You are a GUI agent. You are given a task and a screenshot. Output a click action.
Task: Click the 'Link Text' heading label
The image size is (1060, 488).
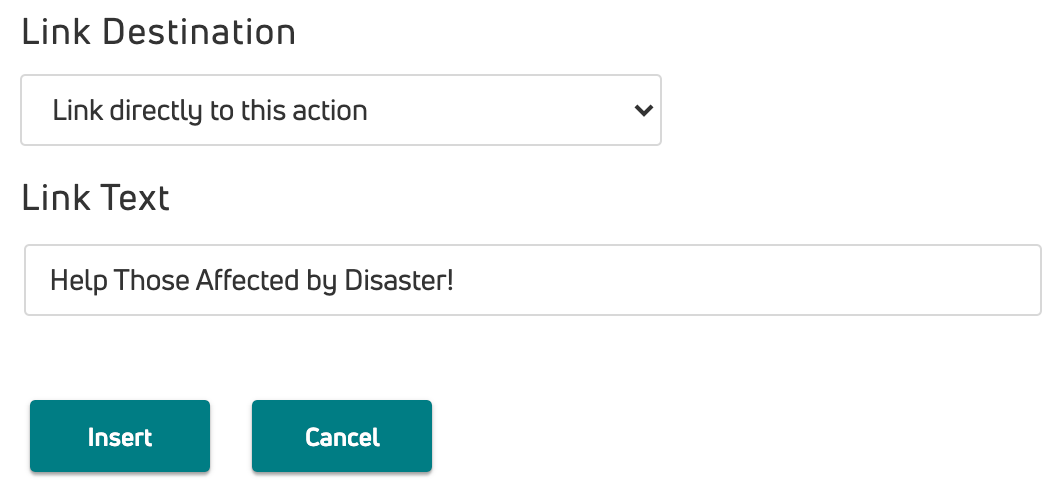tap(96, 198)
